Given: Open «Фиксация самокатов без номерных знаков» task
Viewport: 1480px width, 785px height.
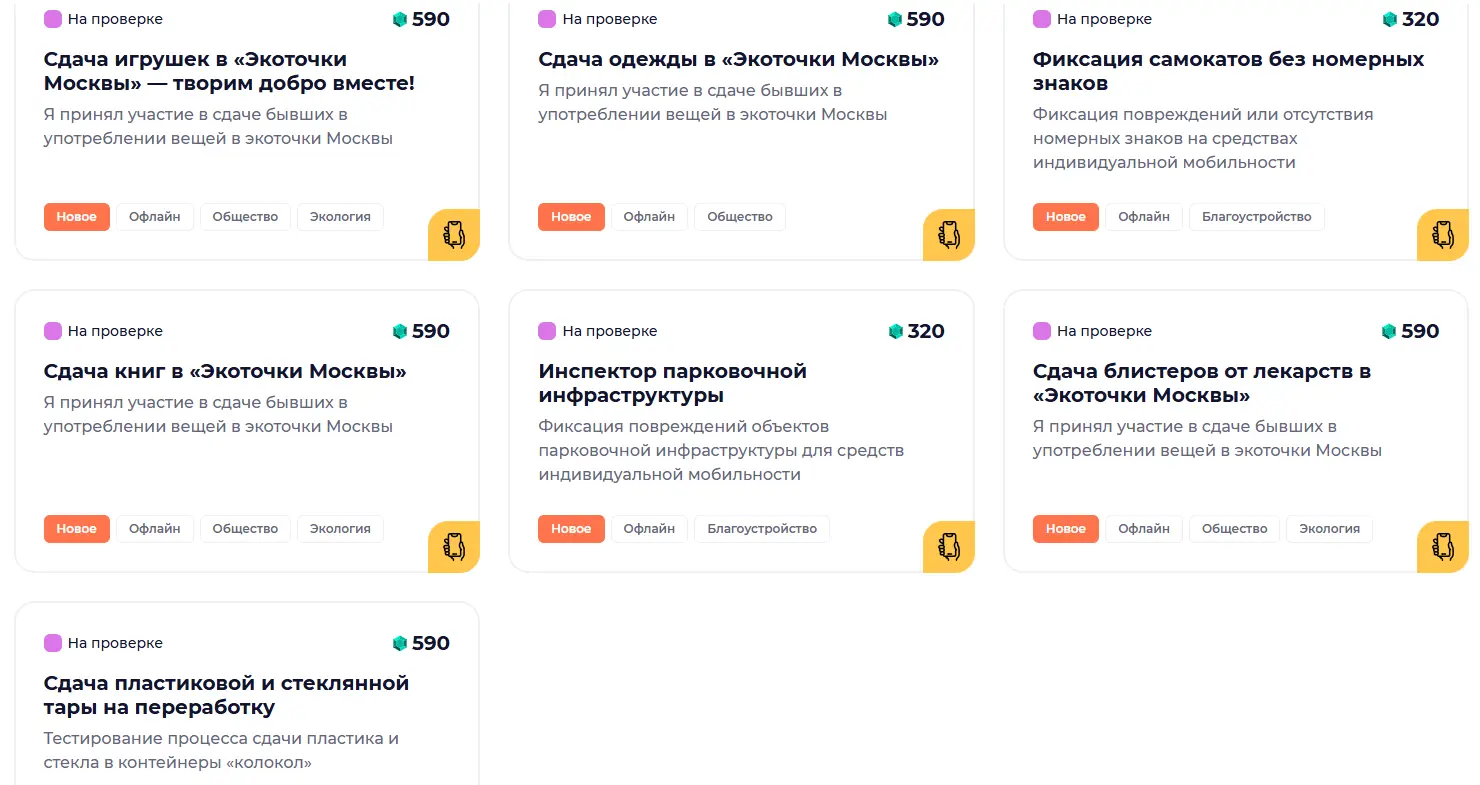Looking at the screenshot, I should click(1228, 71).
